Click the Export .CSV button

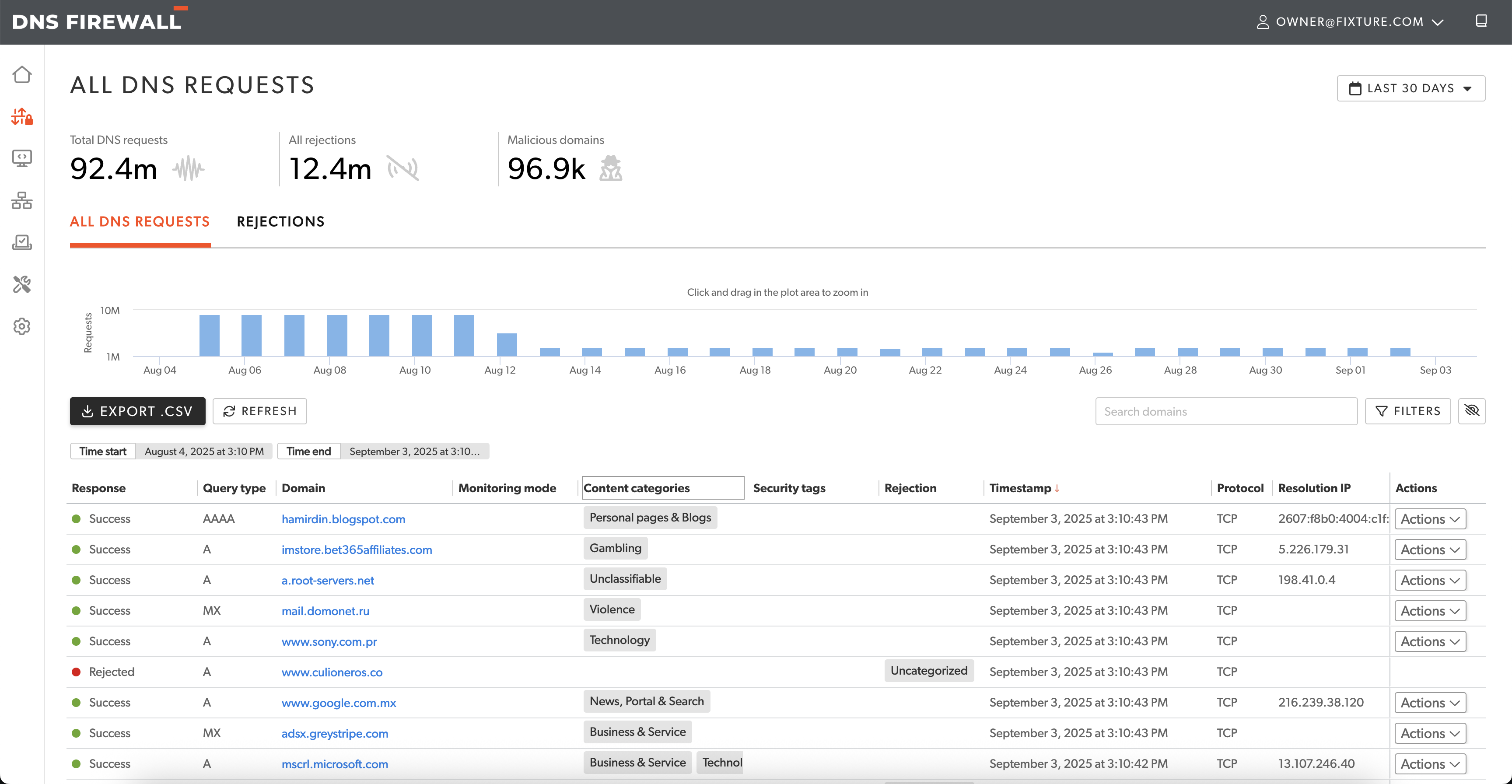(137, 411)
